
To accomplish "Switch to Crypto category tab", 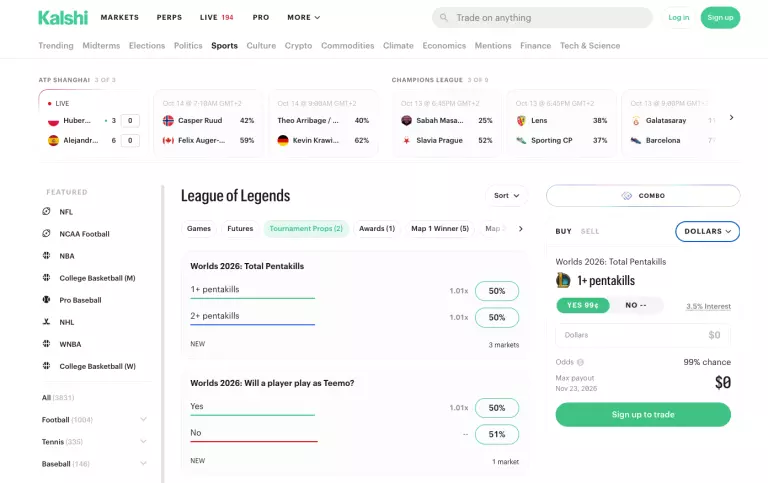I will coord(298,46).
